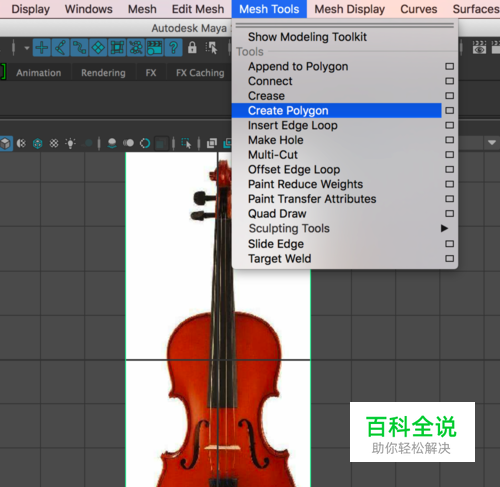Toggle the deformations selection mask icon
500x487 pixels.
(x=117, y=48)
